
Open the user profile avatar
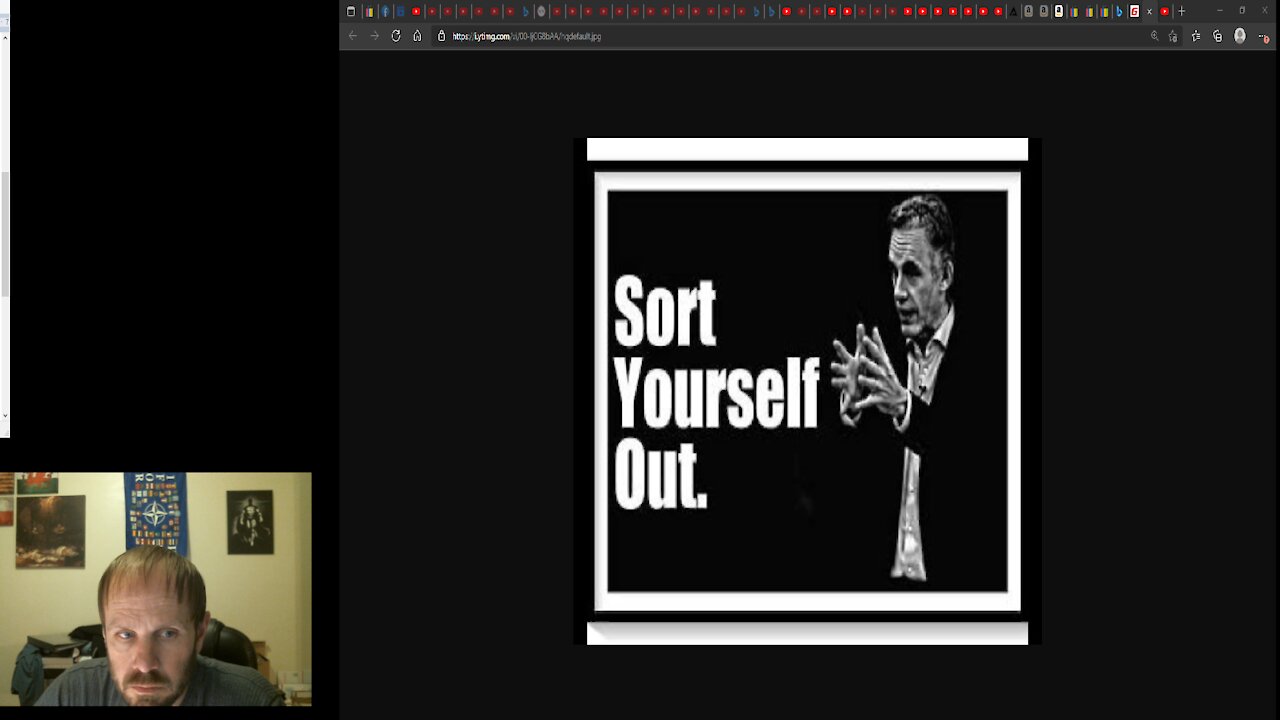point(1240,36)
